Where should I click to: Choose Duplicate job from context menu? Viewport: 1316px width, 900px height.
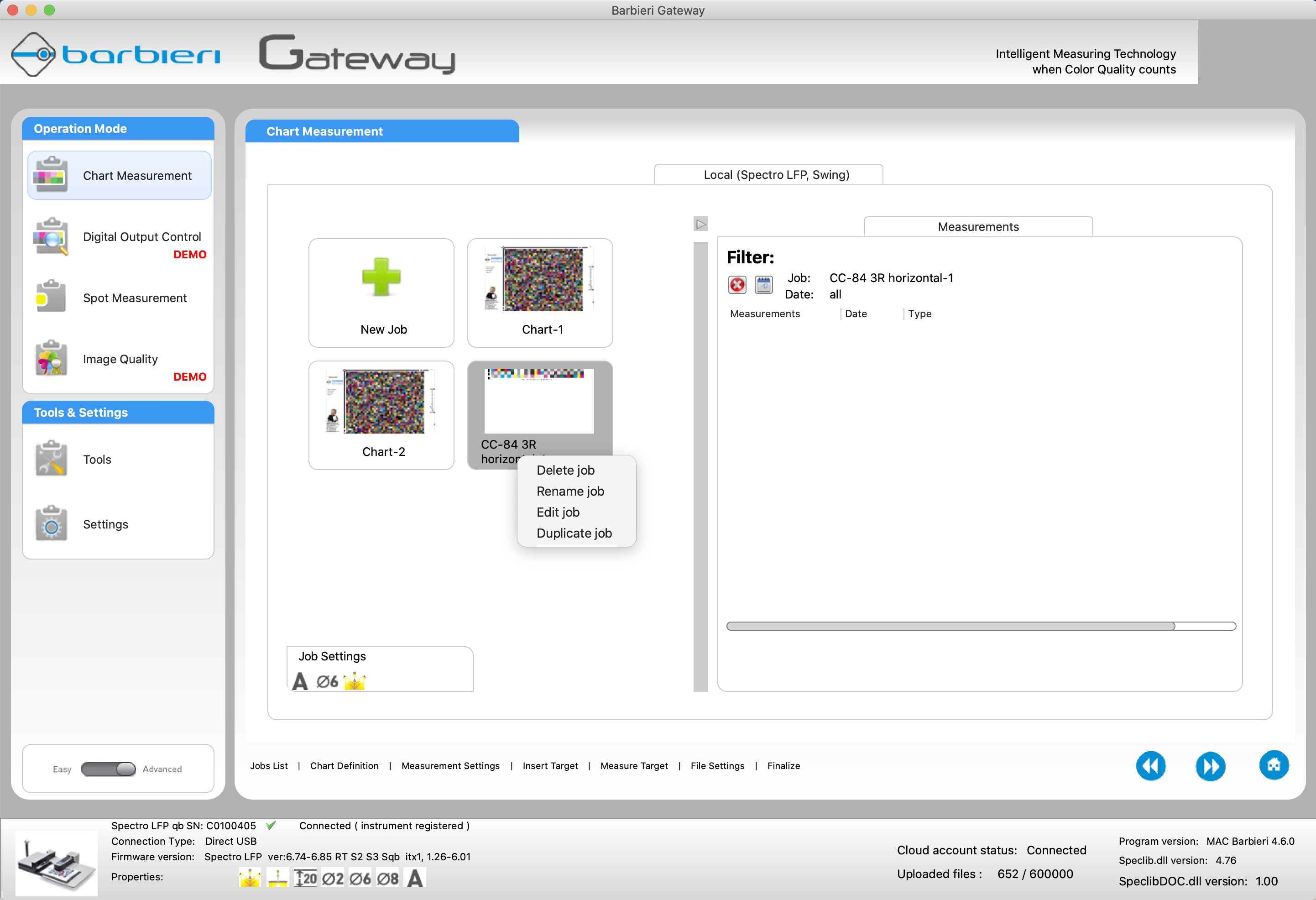click(x=574, y=533)
